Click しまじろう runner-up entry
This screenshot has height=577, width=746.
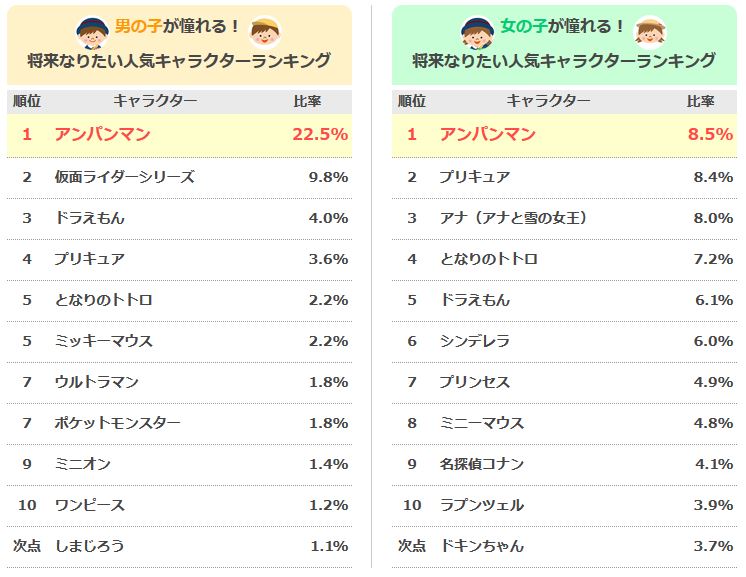(x=90, y=546)
